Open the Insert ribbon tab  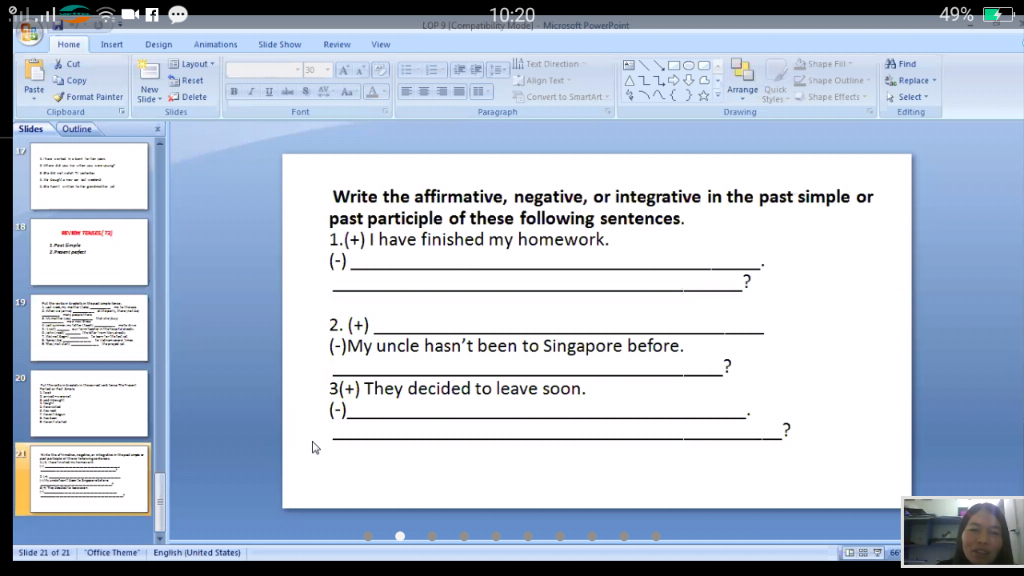[112, 44]
